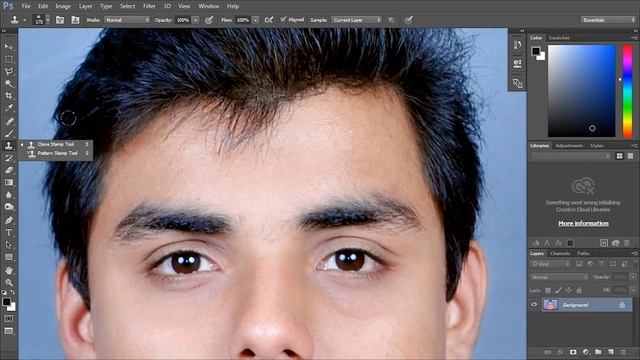The image size is (640, 360).
Task: Open the Properties panel icon
Action: click(517, 63)
